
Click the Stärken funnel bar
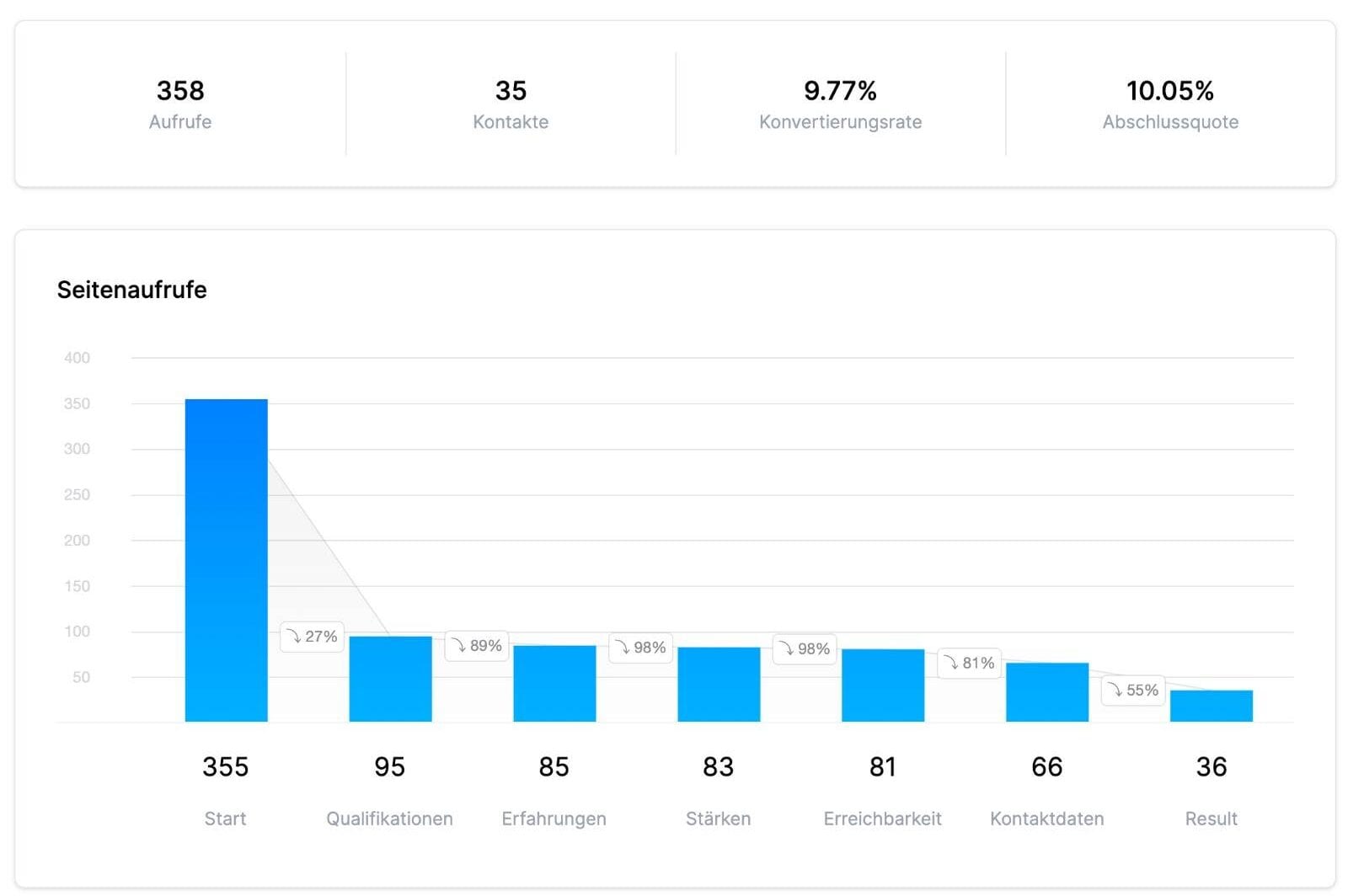(717, 684)
